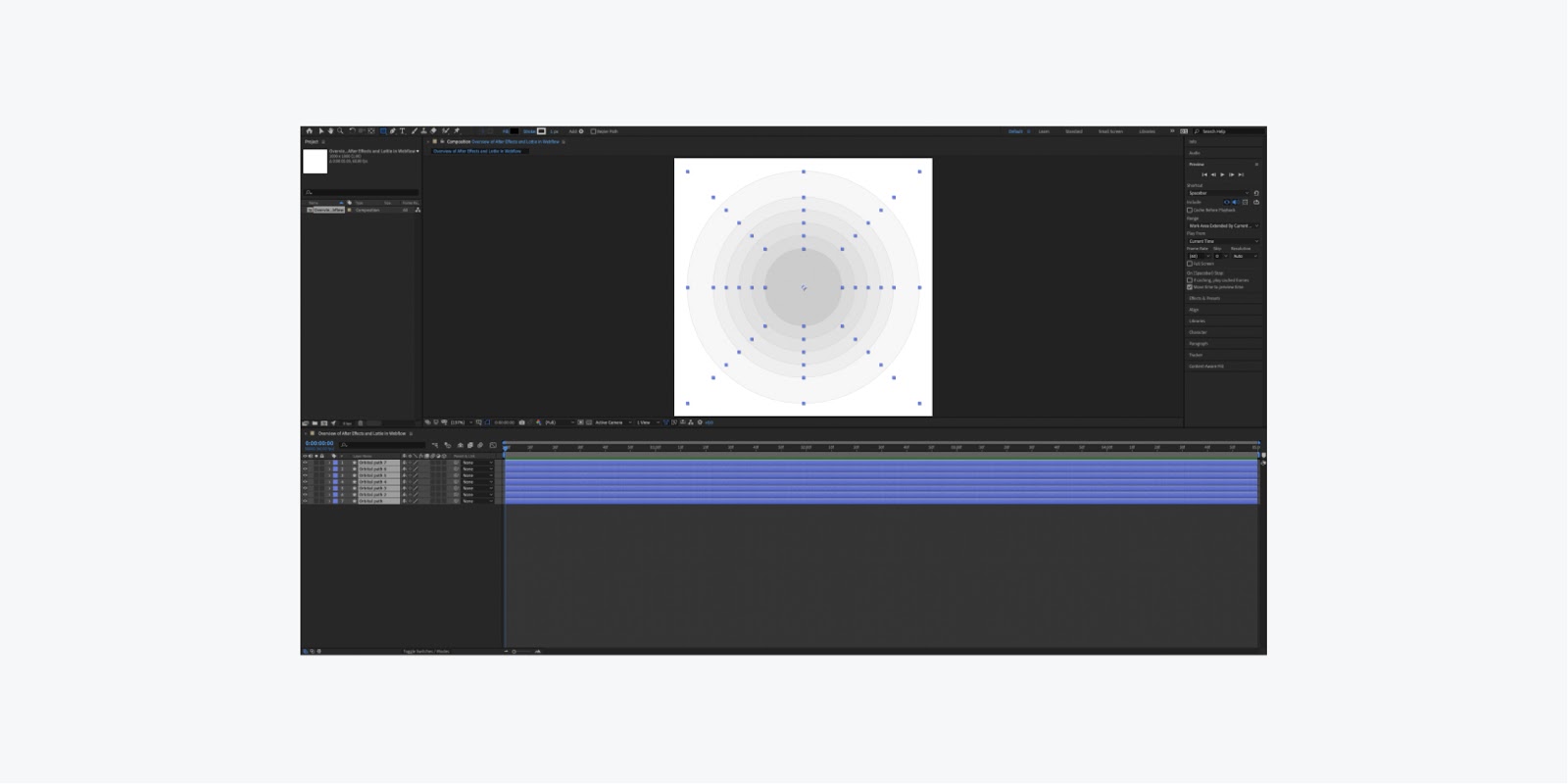Select the Zoom magnifier tool
The image size is (1568, 784).
[x=340, y=131]
